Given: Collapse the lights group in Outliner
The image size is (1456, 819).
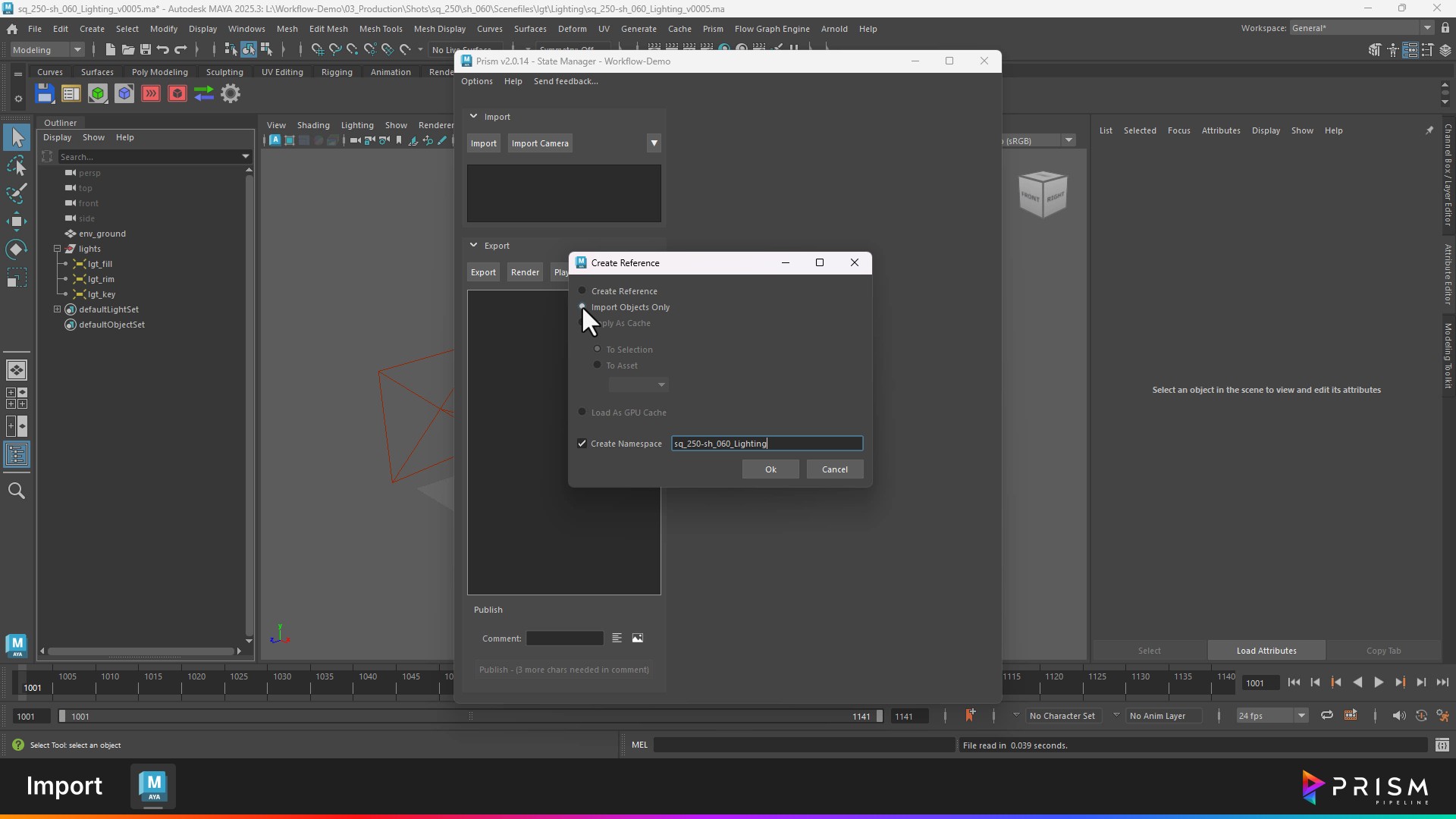Looking at the screenshot, I should coord(57,249).
